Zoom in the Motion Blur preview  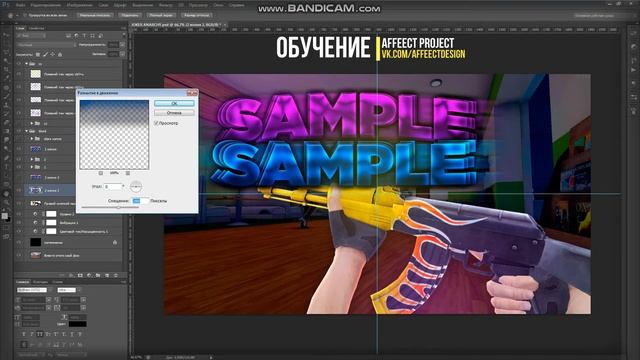[128, 173]
